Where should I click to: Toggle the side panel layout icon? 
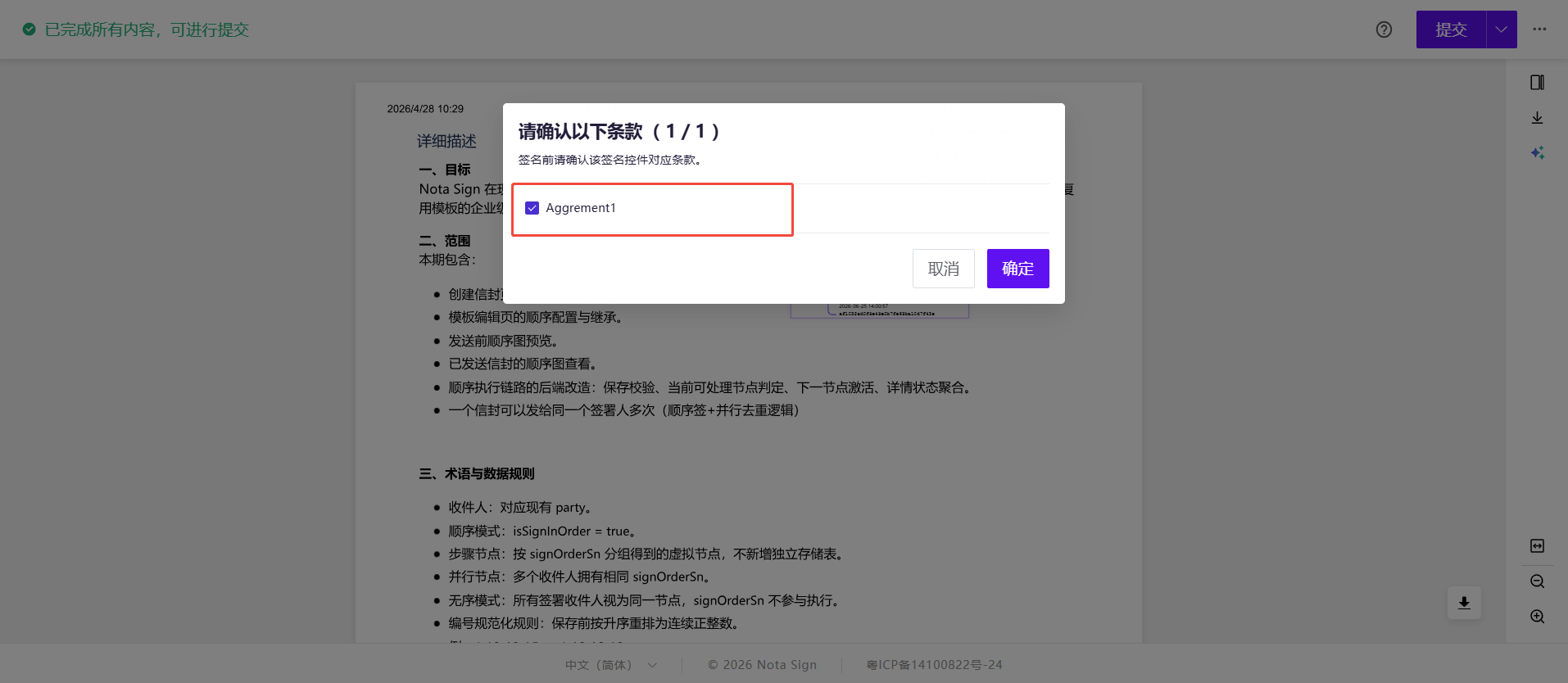coord(1538,83)
